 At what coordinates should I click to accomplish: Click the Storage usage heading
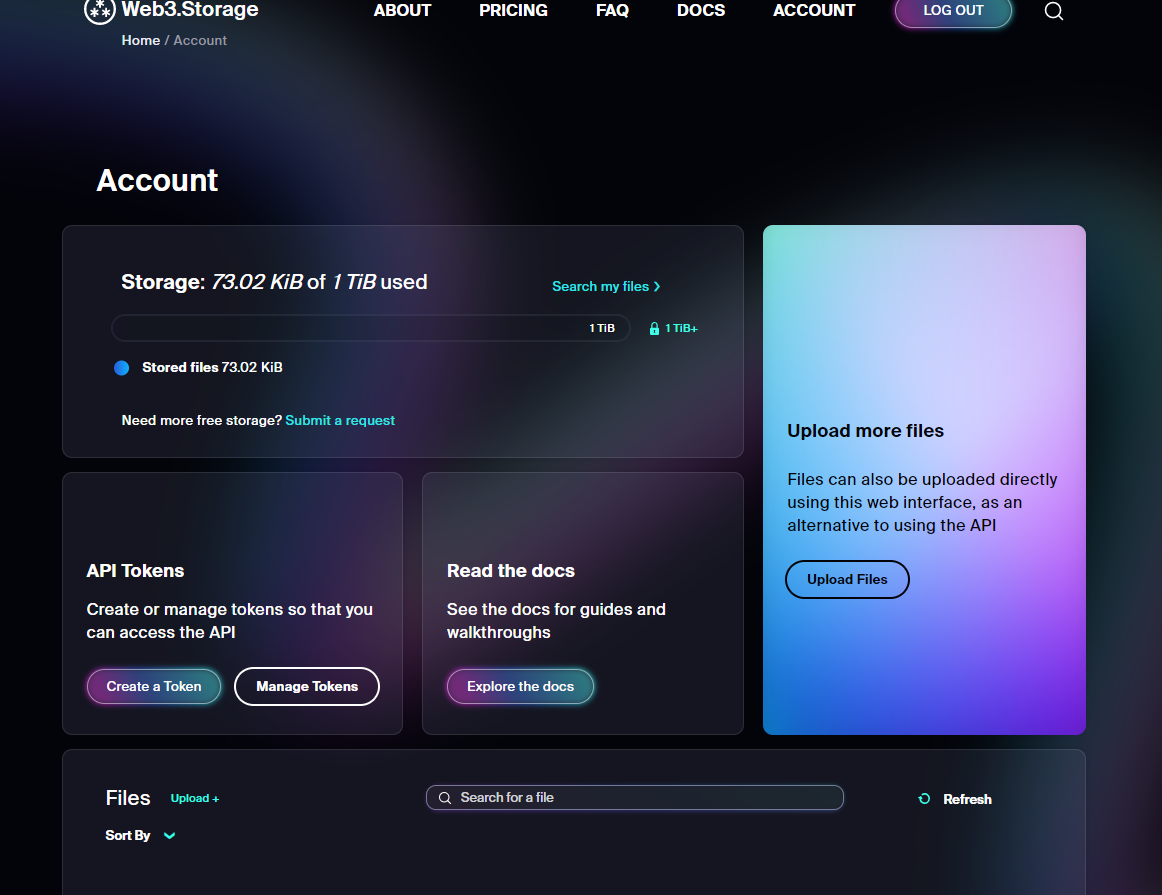pyautogui.click(x=274, y=282)
